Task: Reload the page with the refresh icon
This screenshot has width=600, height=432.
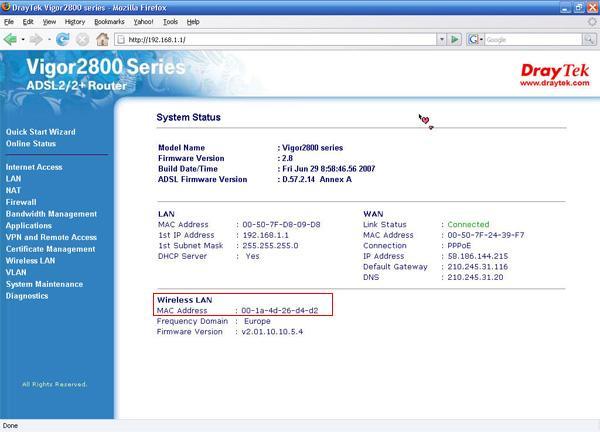Action: click(62, 39)
